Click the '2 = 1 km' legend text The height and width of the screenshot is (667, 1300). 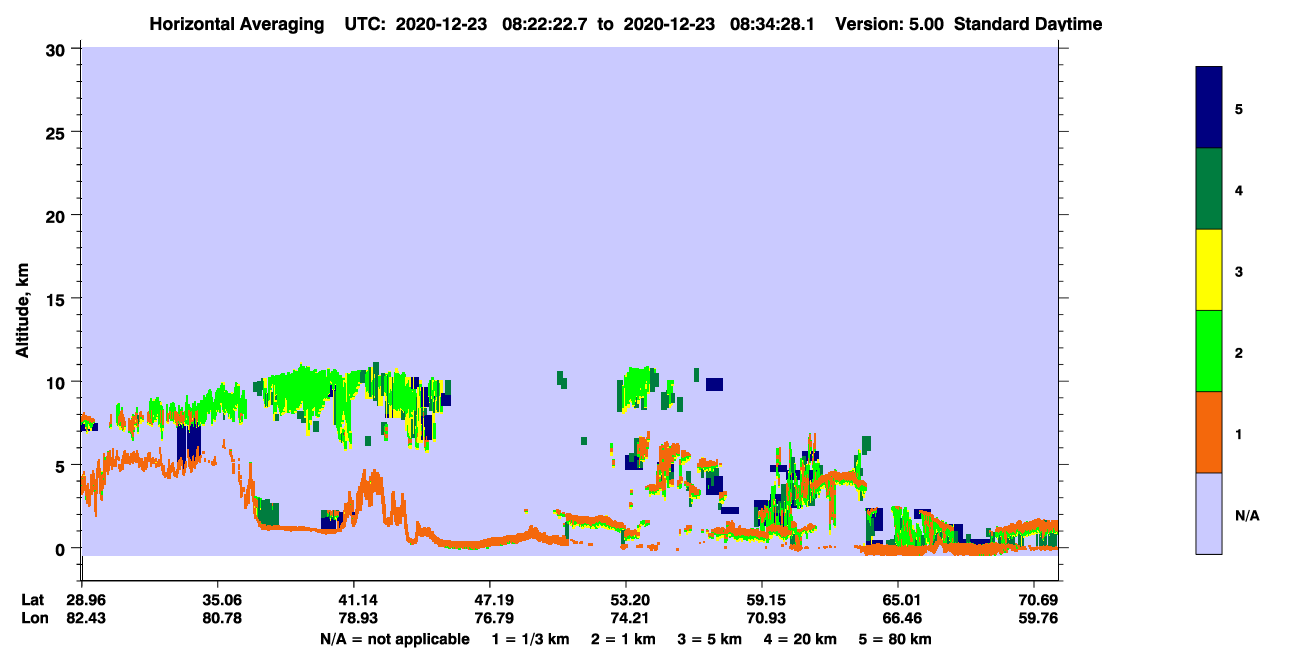tap(623, 639)
